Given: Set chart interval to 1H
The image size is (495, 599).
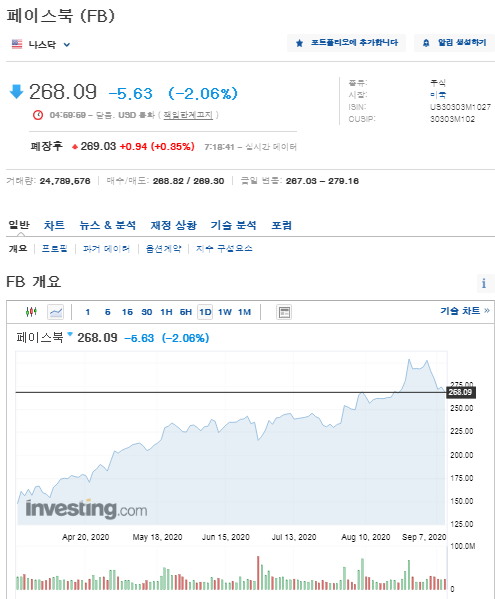Looking at the screenshot, I should point(166,312).
